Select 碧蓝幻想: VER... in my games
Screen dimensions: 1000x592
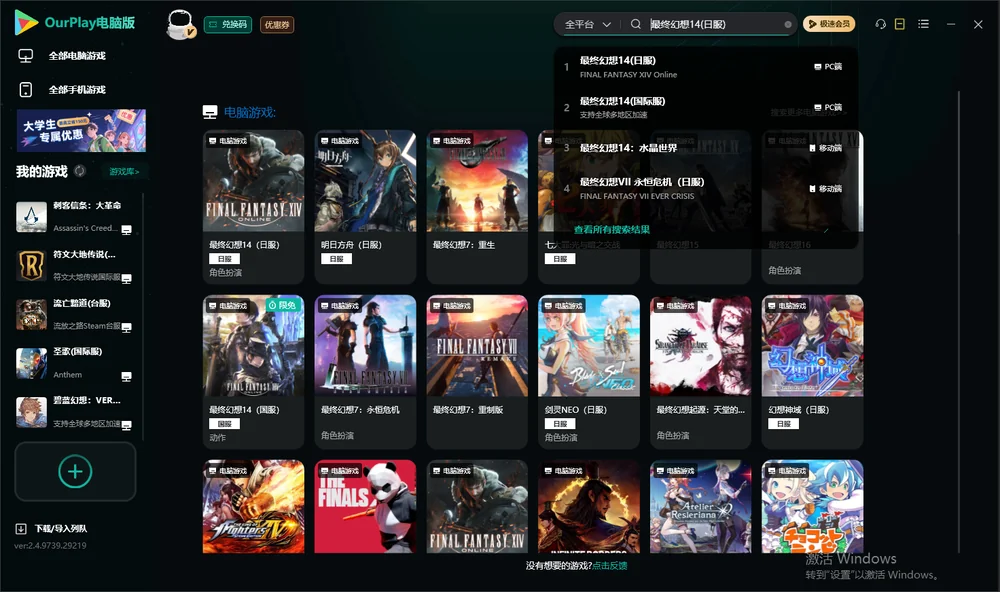click(73, 412)
